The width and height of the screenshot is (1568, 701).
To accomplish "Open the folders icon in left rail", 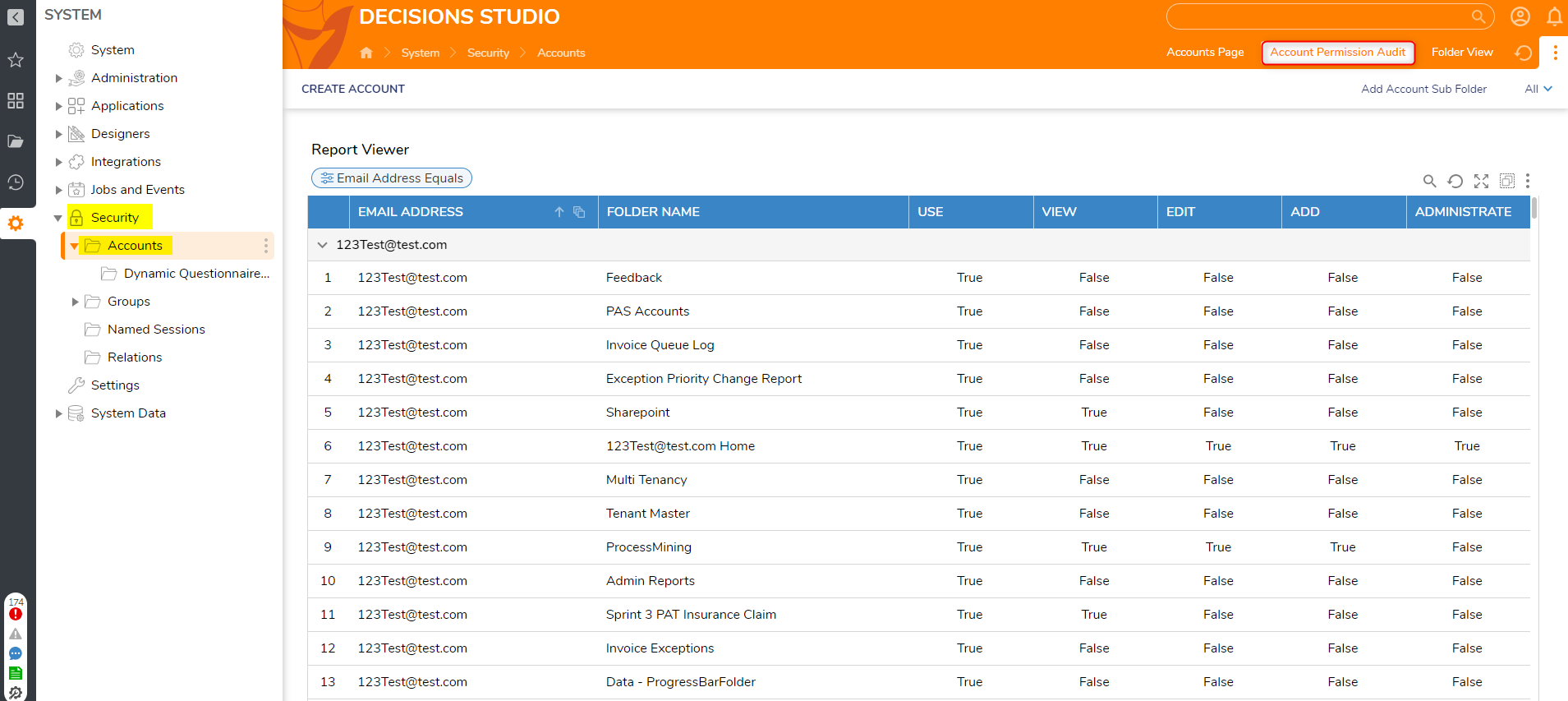I will [x=16, y=141].
